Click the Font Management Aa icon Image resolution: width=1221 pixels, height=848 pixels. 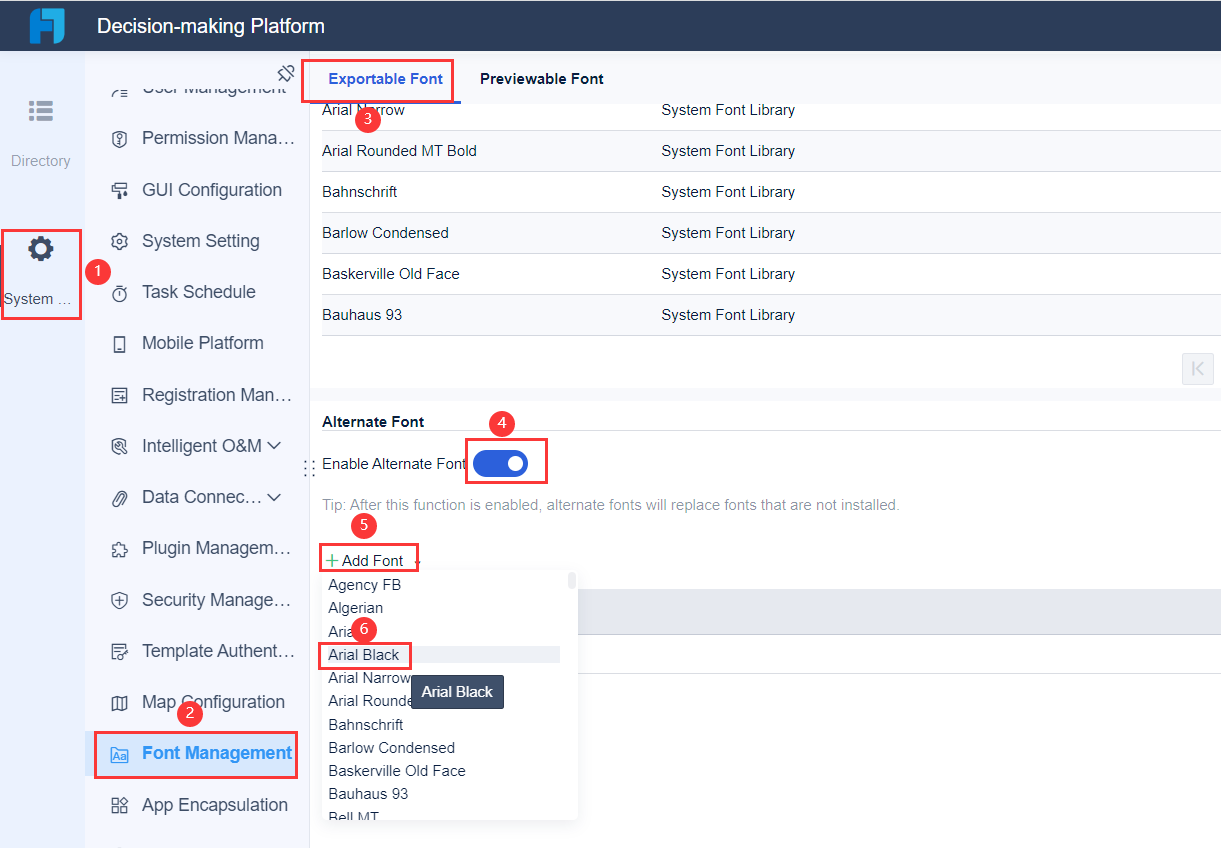(120, 755)
